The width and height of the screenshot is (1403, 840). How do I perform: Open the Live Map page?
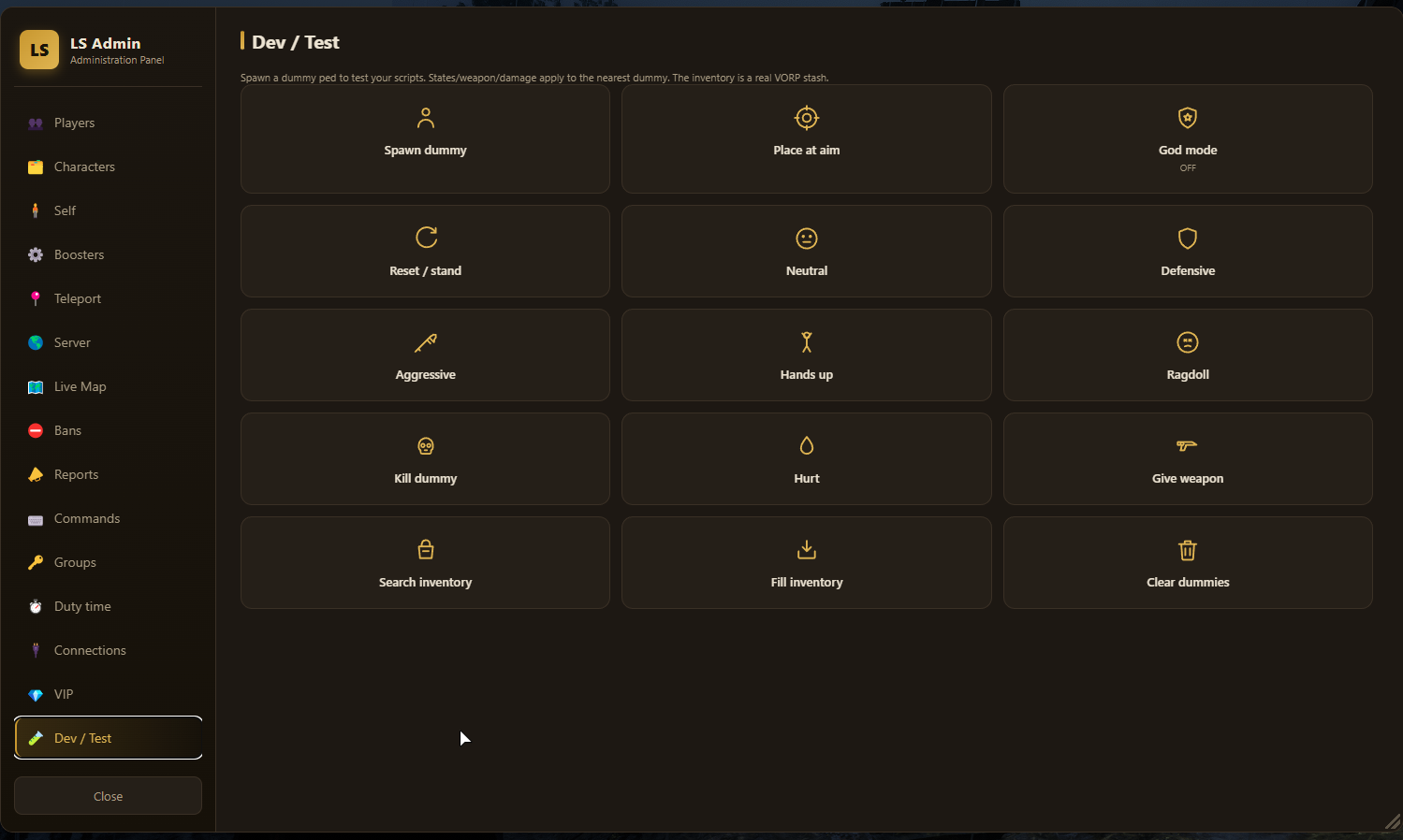pyautogui.click(x=108, y=386)
